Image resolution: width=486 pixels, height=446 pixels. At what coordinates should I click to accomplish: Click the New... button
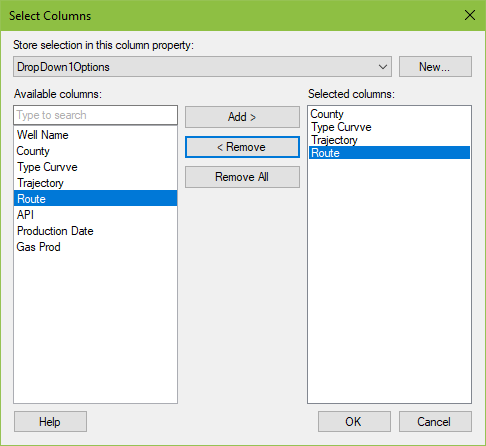(x=435, y=67)
